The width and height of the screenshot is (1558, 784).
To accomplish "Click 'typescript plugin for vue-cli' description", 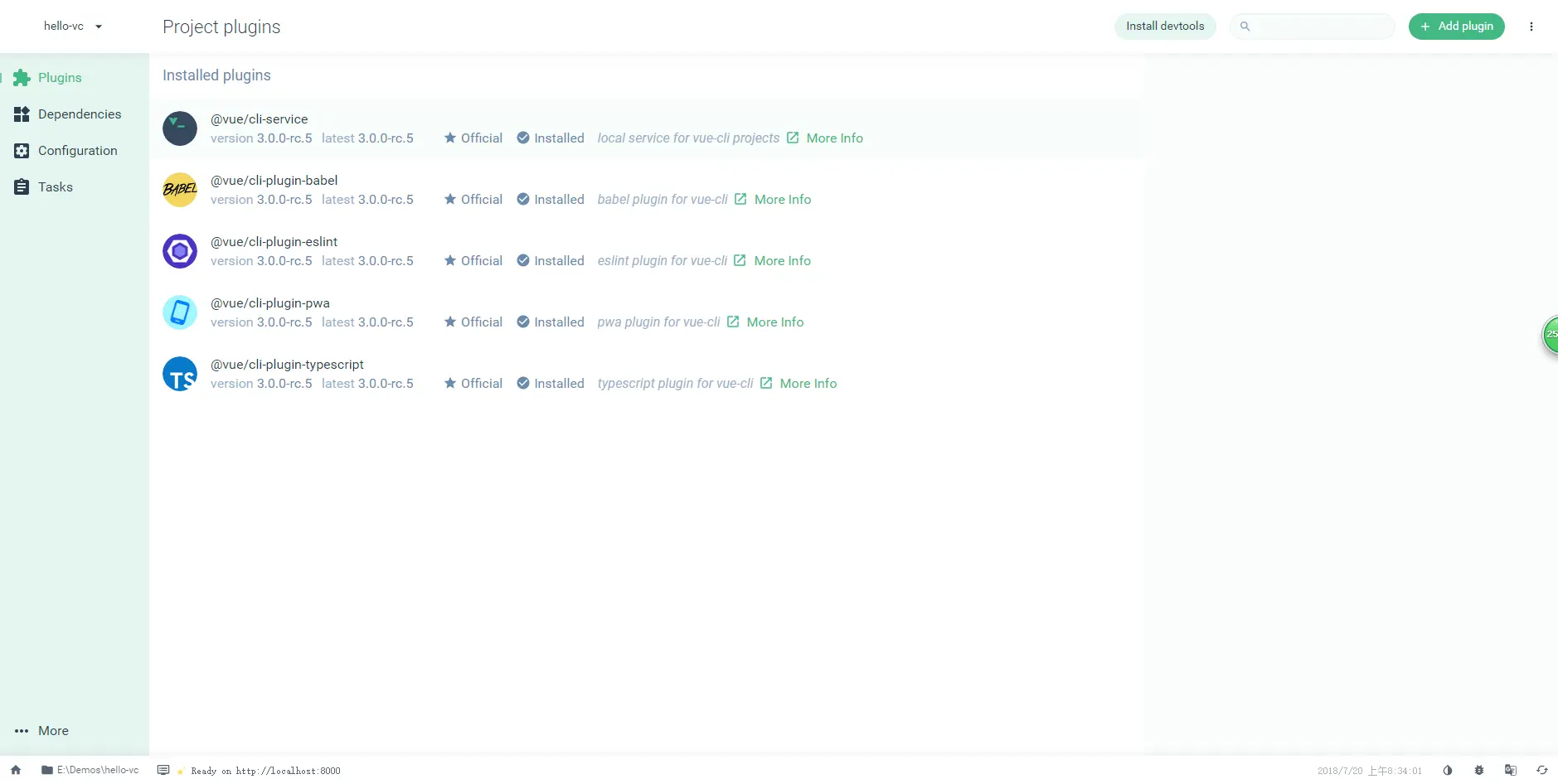I will pyautogui.click(x=676, y=384).
